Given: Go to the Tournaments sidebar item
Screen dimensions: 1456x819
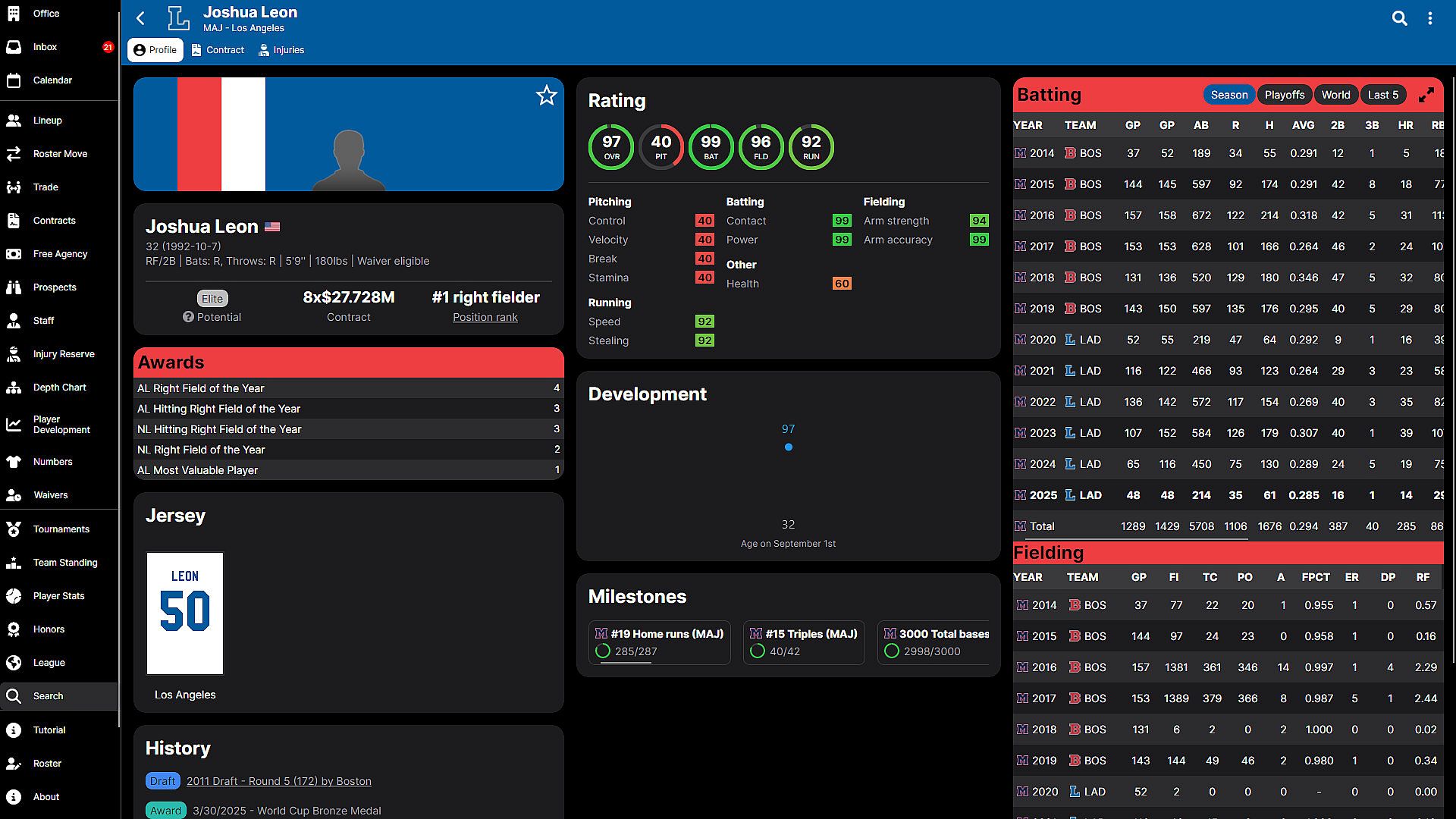Looking at the screenshot, I should pos(61,529).
